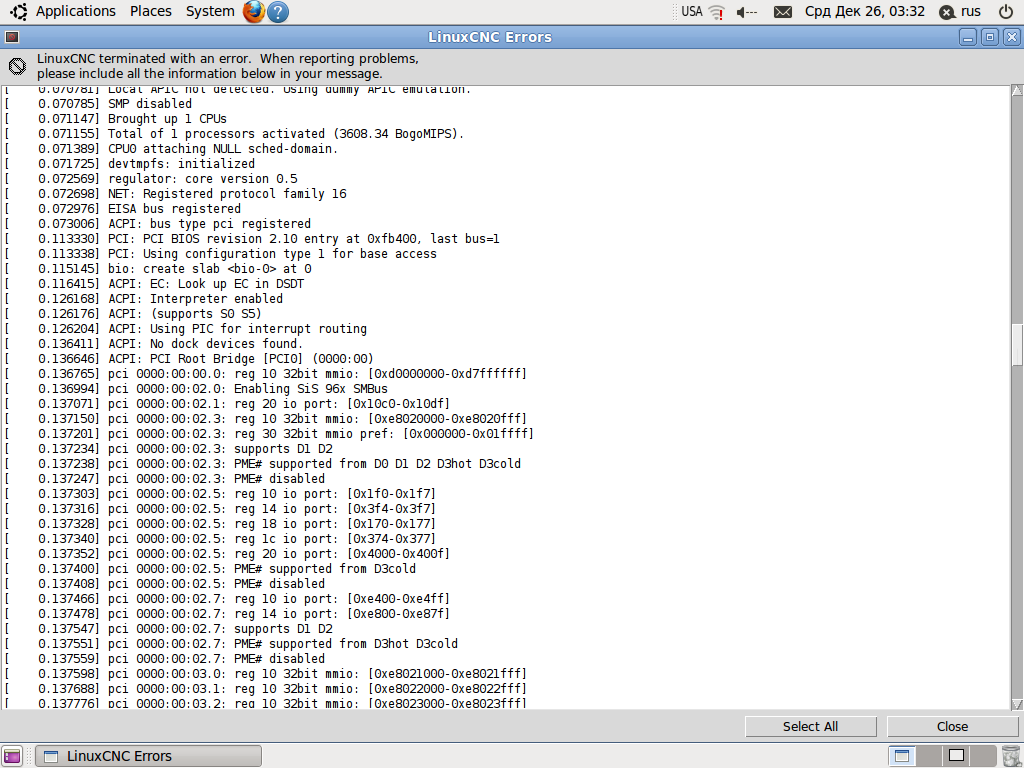Click the line 'ACPI: EC: Look up EC in DSDT'
1024x768 pixels.
click(206, 283)
